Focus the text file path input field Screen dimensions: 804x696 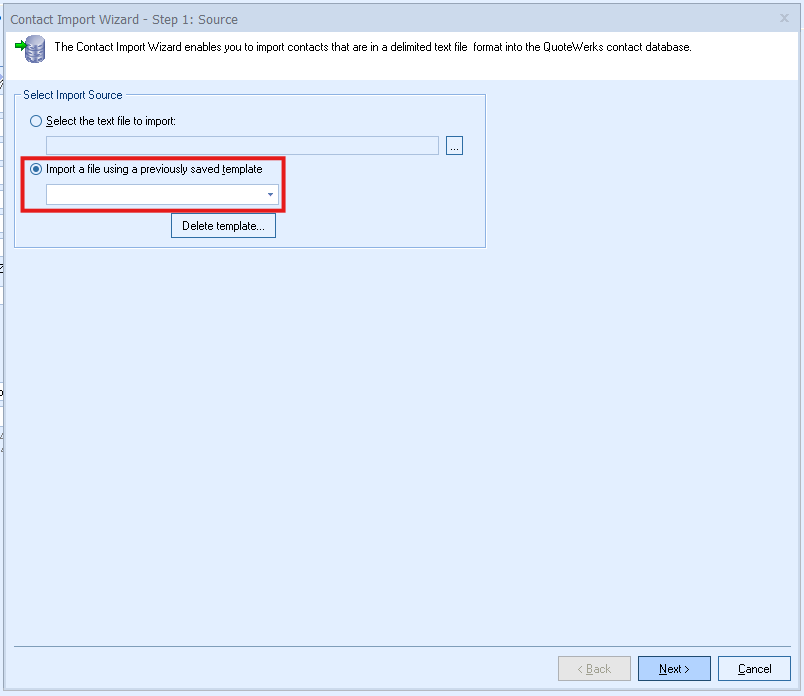click(242, 146)
